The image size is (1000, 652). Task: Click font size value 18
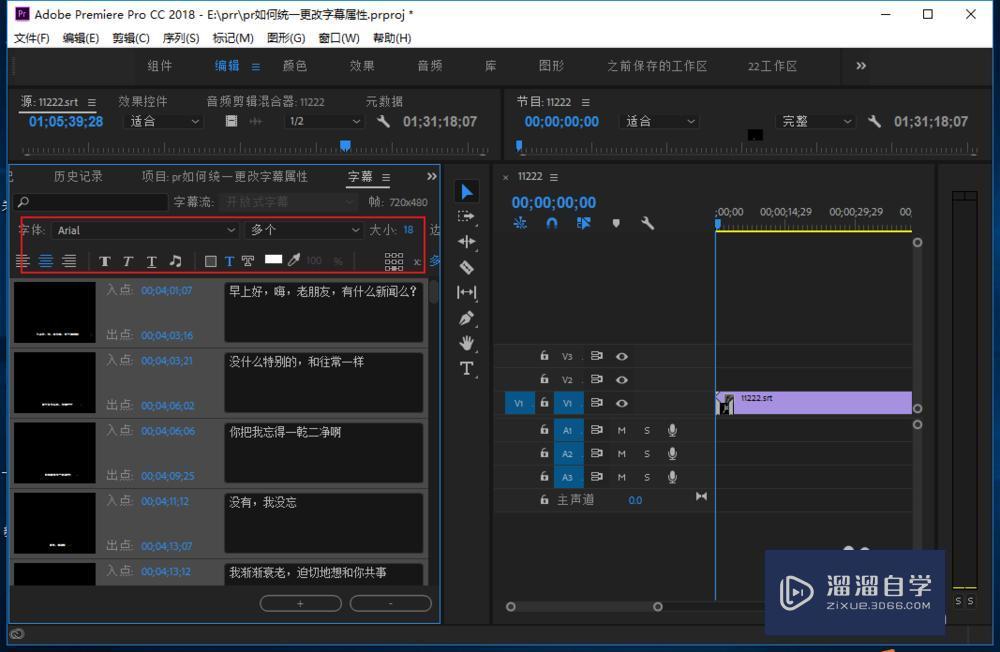point(408,230)
